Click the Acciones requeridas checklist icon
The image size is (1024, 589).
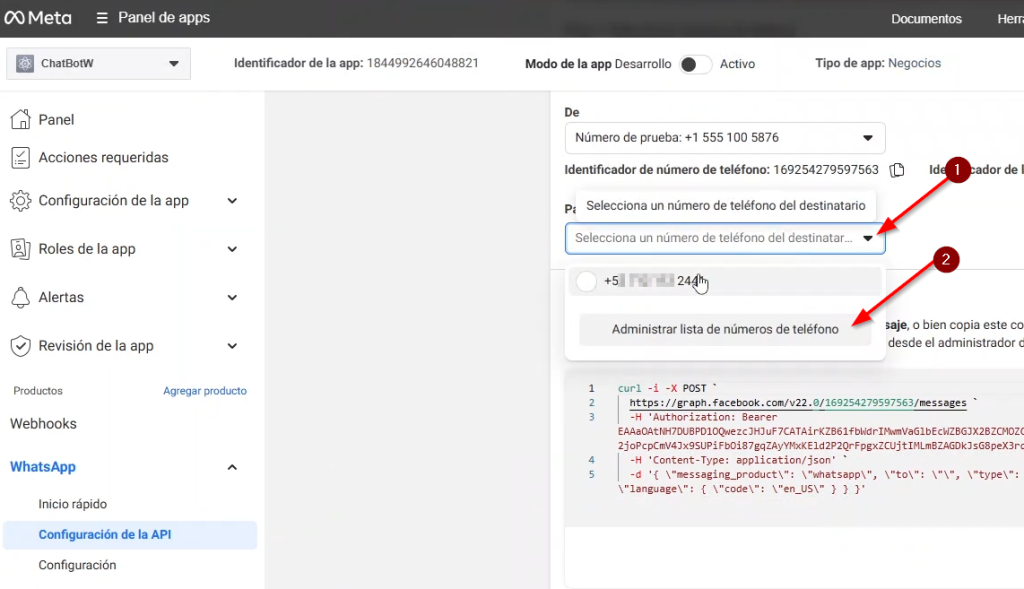pos(20,157)
